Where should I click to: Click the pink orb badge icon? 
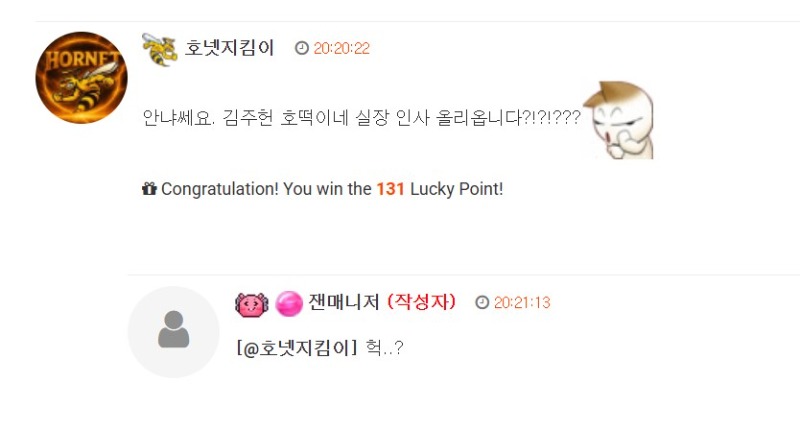coord(289,304)
